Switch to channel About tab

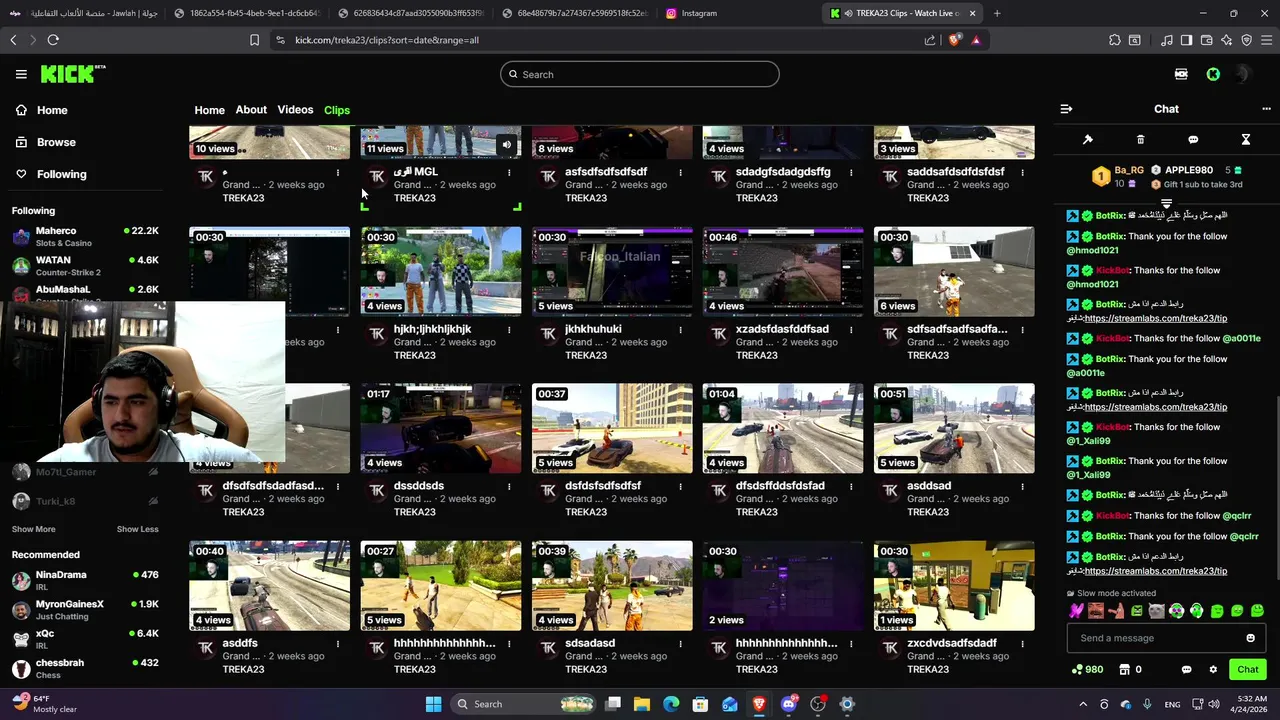(251, 110)
